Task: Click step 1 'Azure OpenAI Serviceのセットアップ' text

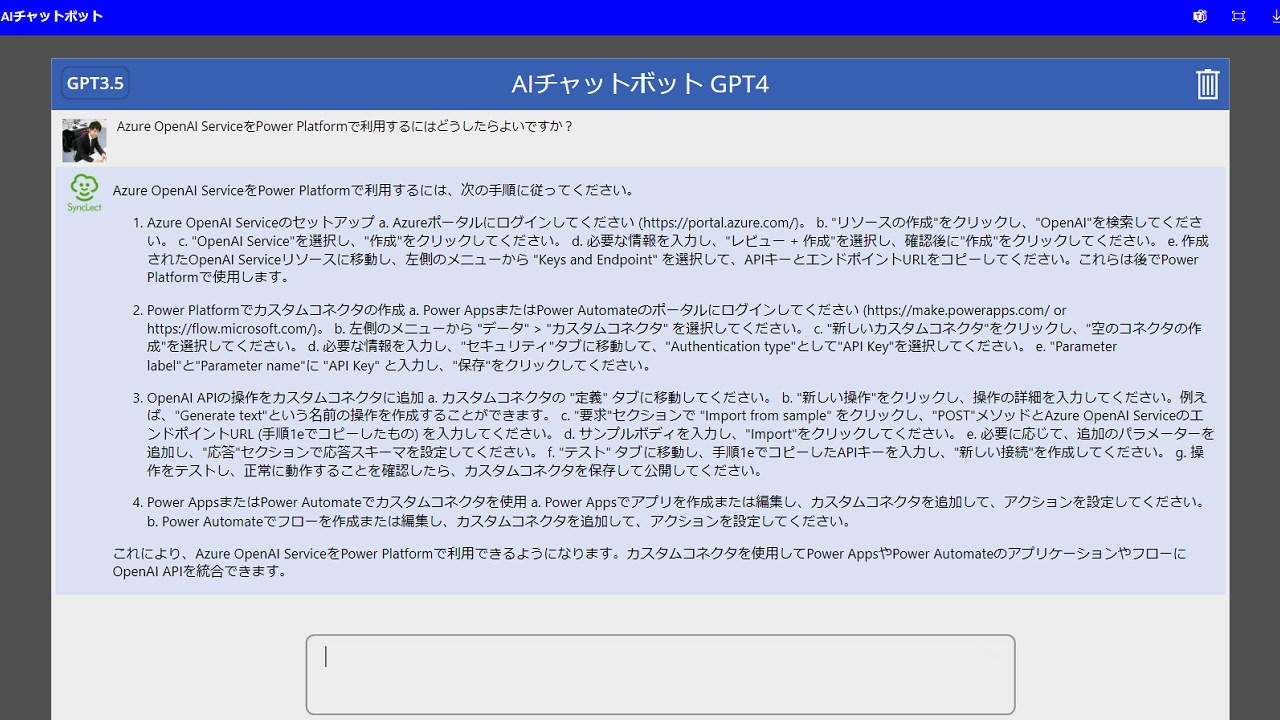Action: coord(260,222)
